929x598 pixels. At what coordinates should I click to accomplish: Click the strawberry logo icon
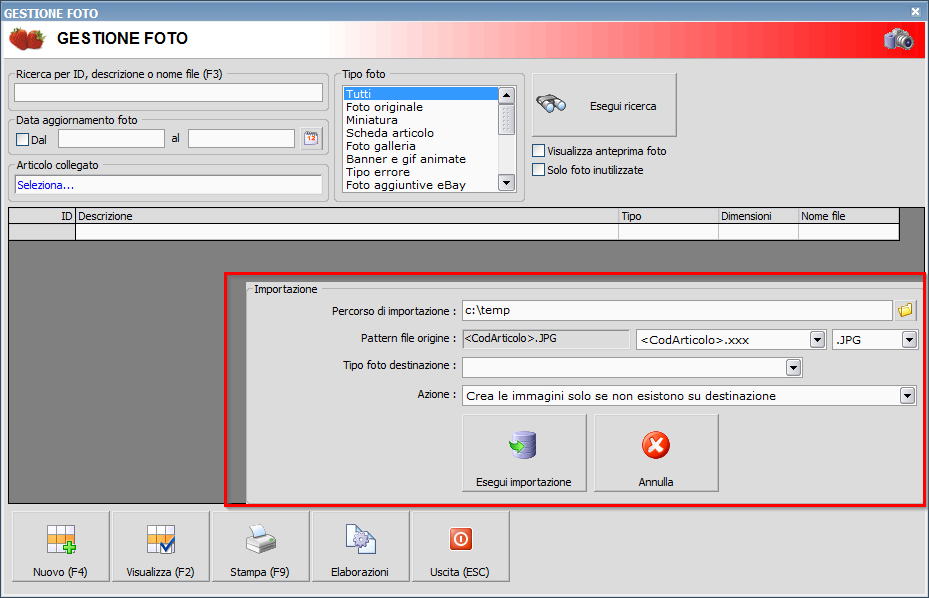pos(27,39)
